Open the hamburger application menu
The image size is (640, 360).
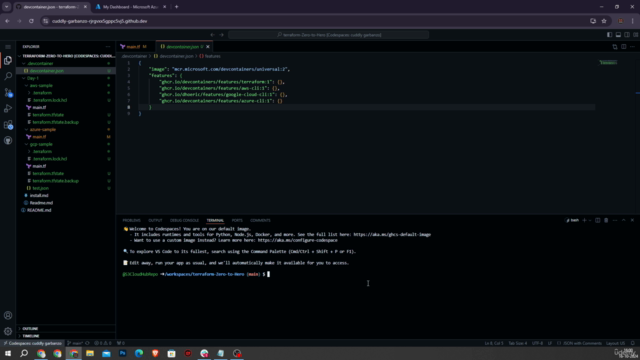click(x=8, y=47)
